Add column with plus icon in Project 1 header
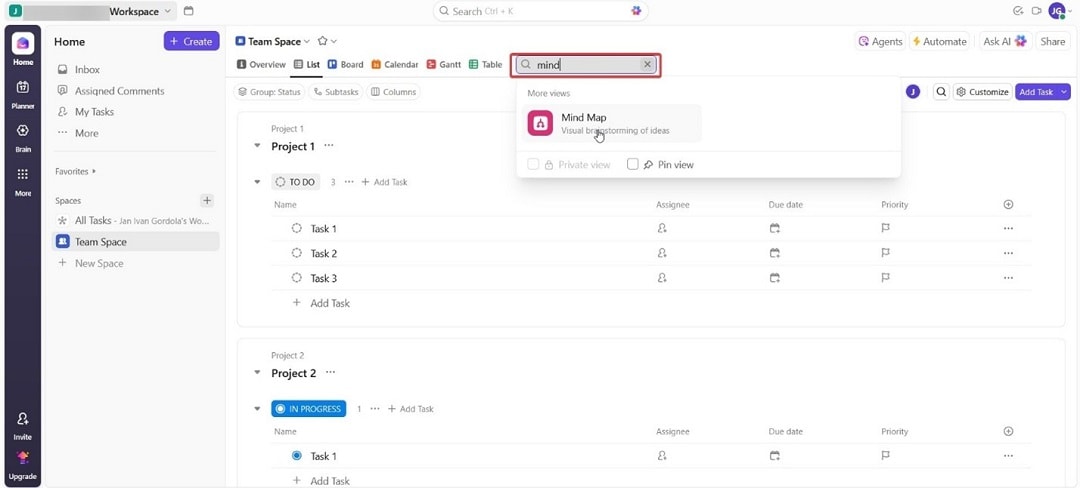Viewport: 1080px width, 488px height. pos(1008,204)
